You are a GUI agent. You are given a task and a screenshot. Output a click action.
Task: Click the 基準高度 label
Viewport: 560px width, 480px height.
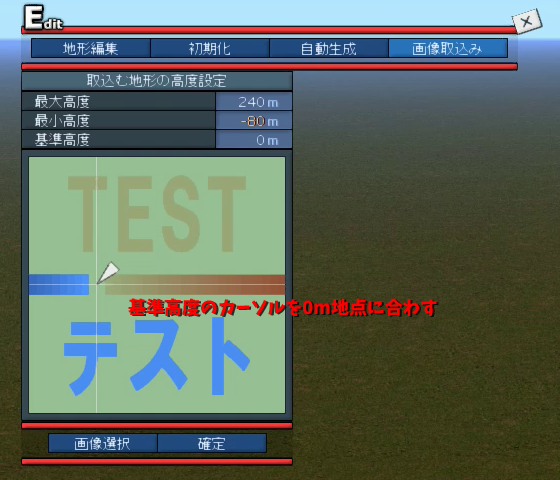(x=62, y=140)
